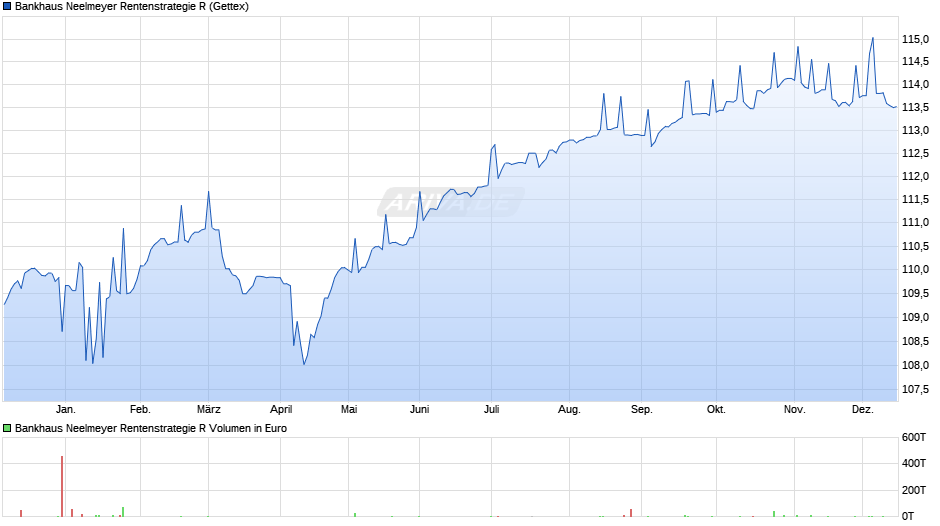940x526 pixels.
Task: Click the green volume legend square
Action: tap(7, 428)
